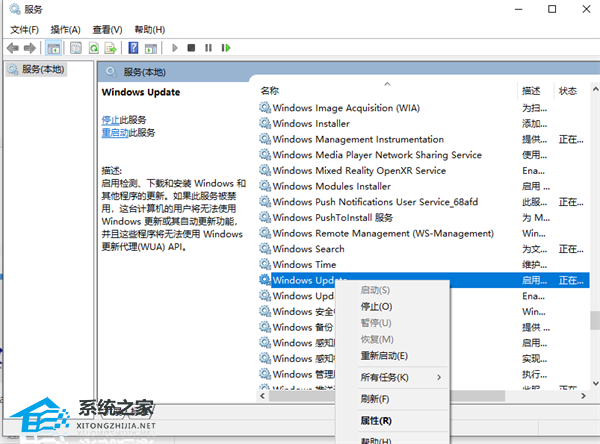Open the 查看(V) menu

[107, 29]
